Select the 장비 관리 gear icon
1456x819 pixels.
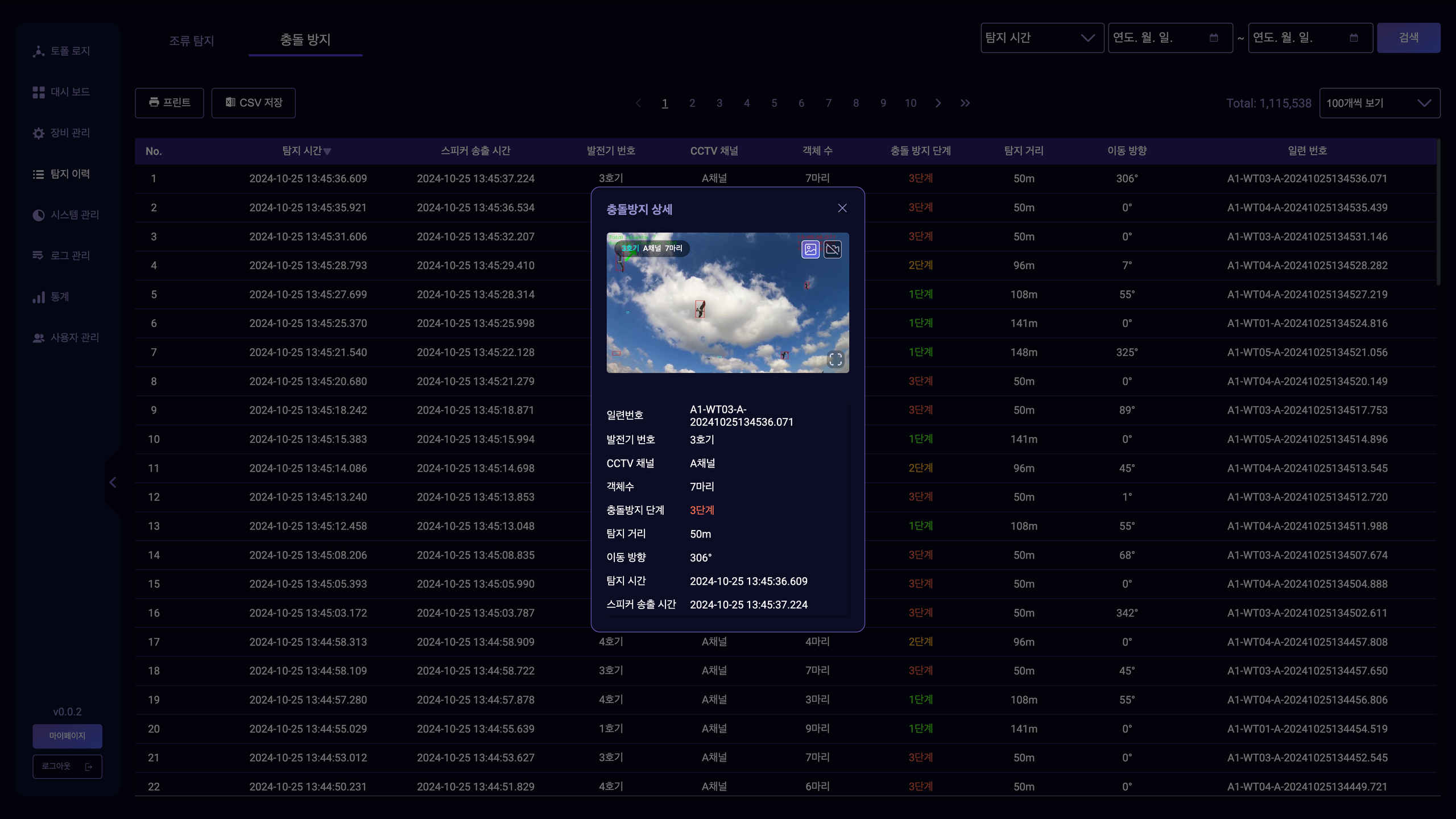38,133
